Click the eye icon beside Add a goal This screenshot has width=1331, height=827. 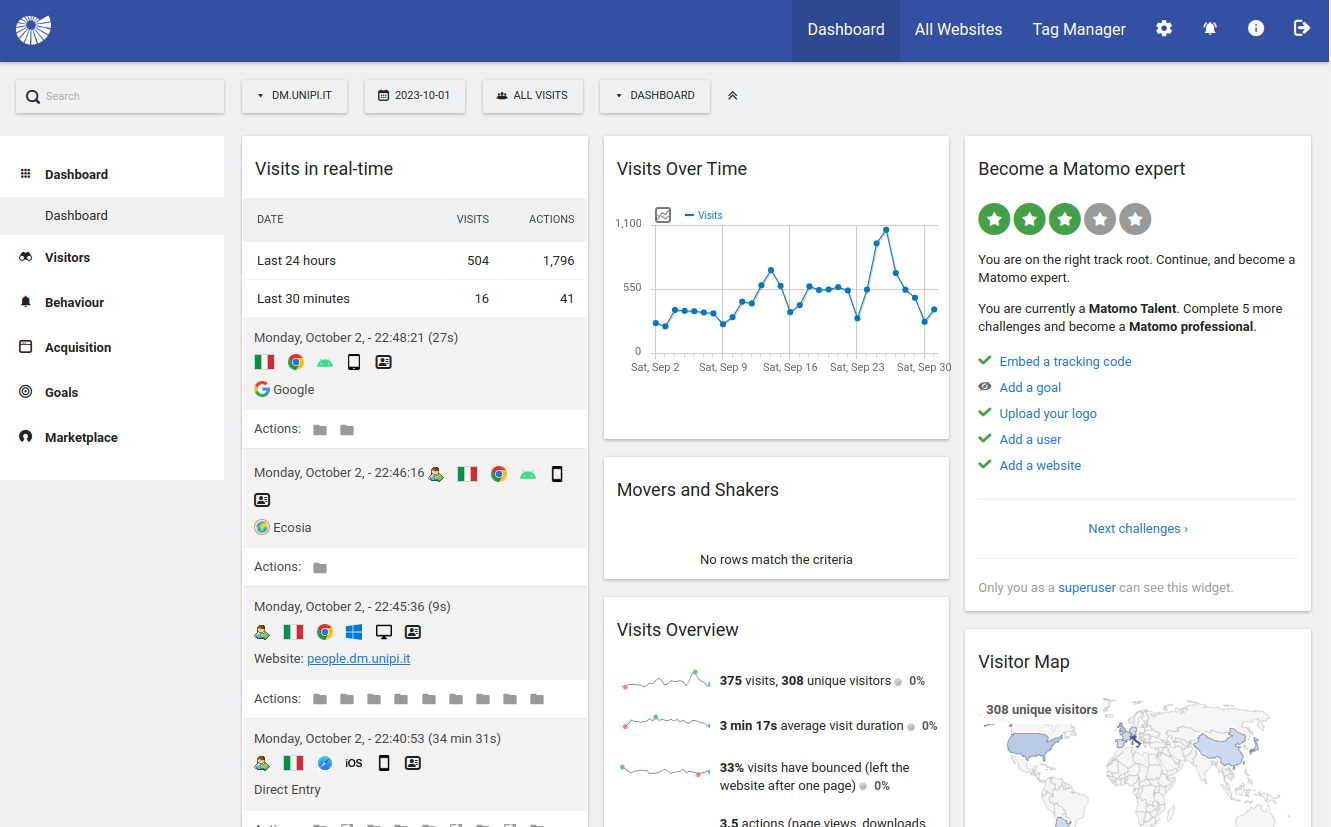pyautogui.click(x=985, y=387)
